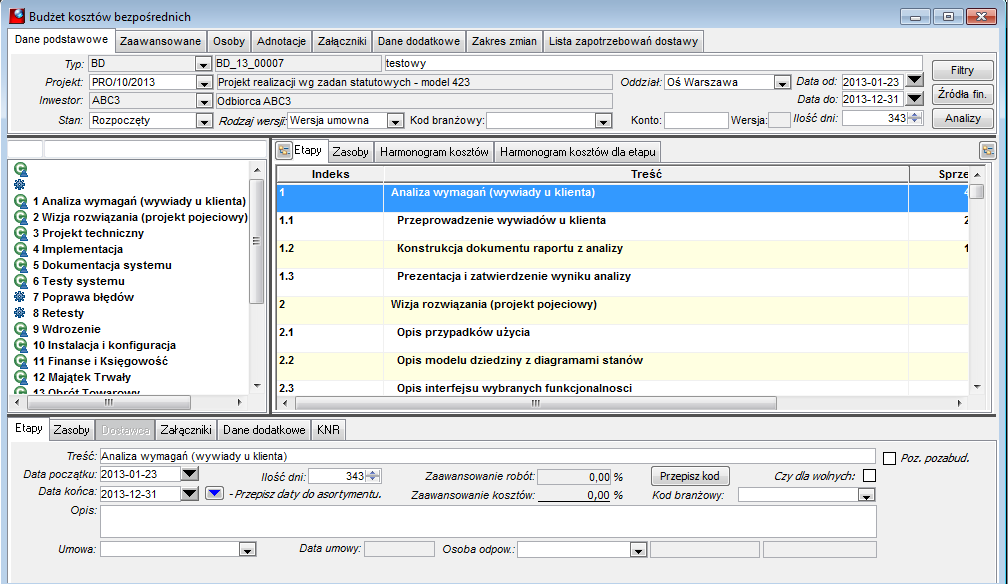Select row 1.2 Konstrukcja dokumentu raportu z analizy

[x=622, y=254]
